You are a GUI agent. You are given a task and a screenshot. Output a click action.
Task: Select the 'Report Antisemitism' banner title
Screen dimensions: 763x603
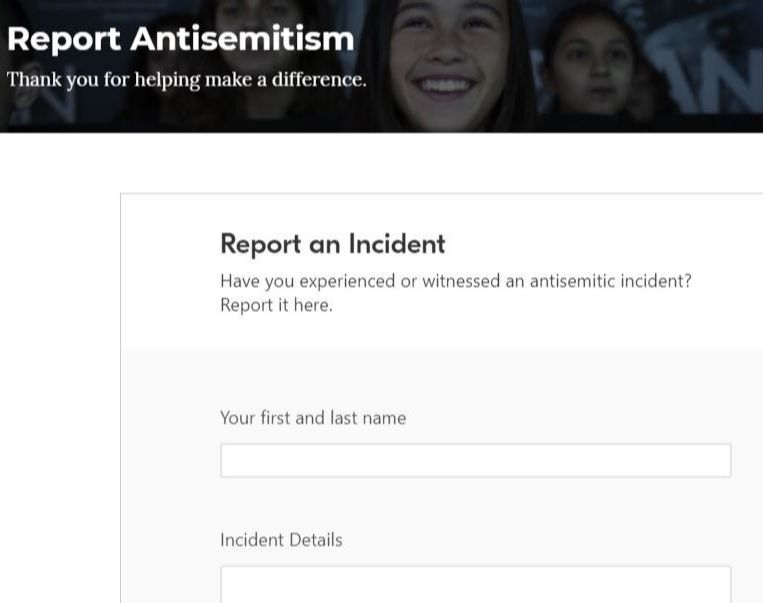tap(181, 39)
